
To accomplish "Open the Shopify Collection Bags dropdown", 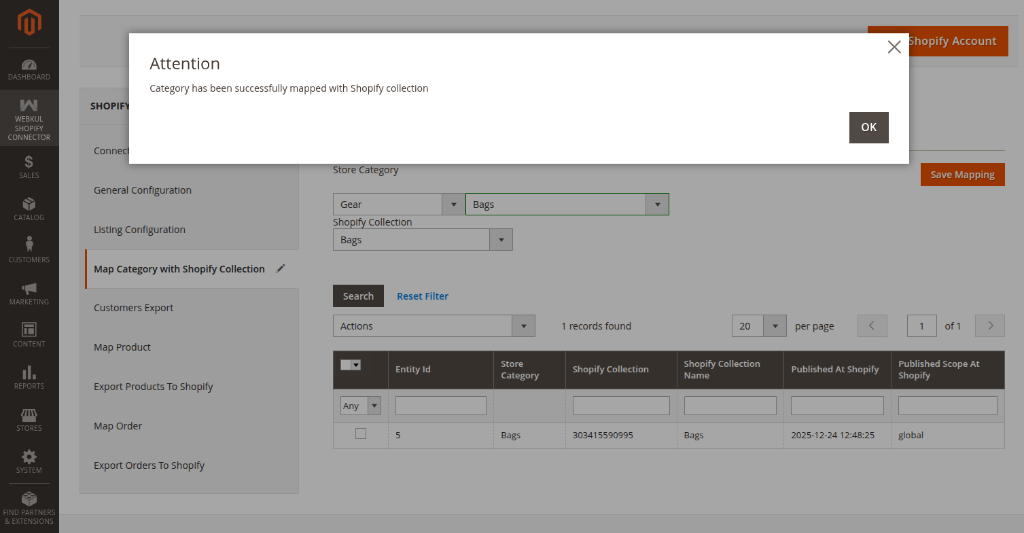I will coord(423,240).
